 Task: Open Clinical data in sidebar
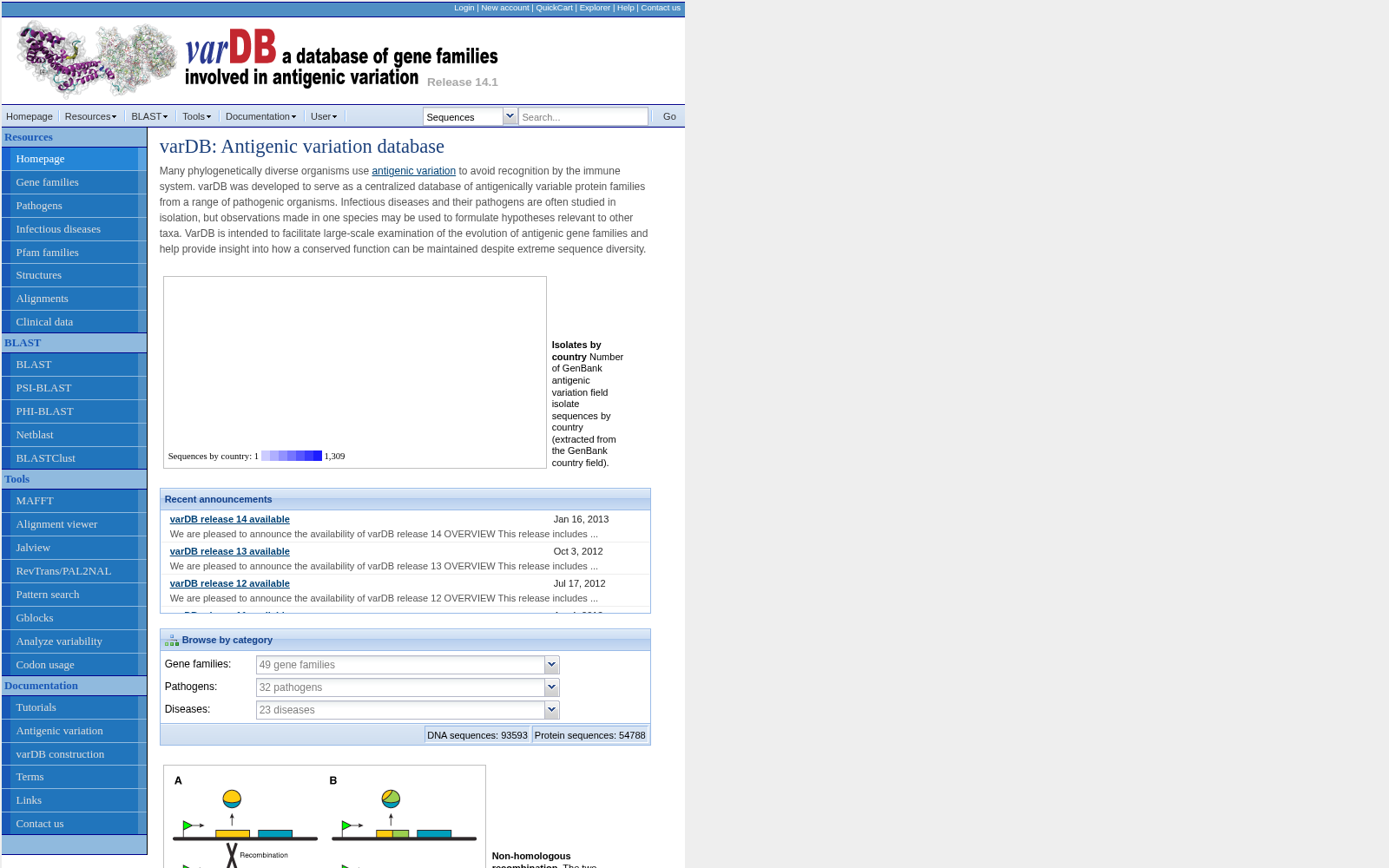[74, 322]
